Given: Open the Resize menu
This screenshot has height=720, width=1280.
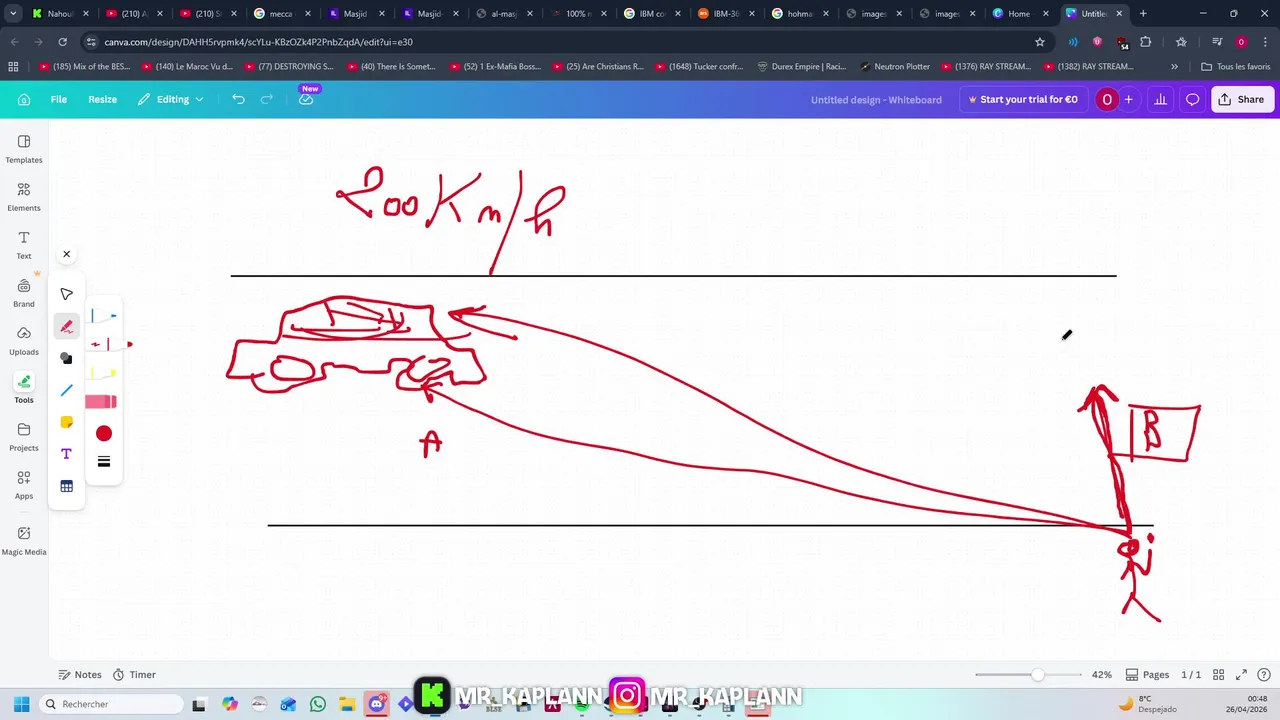Looking at the screenshot, I should coord(102,99).
